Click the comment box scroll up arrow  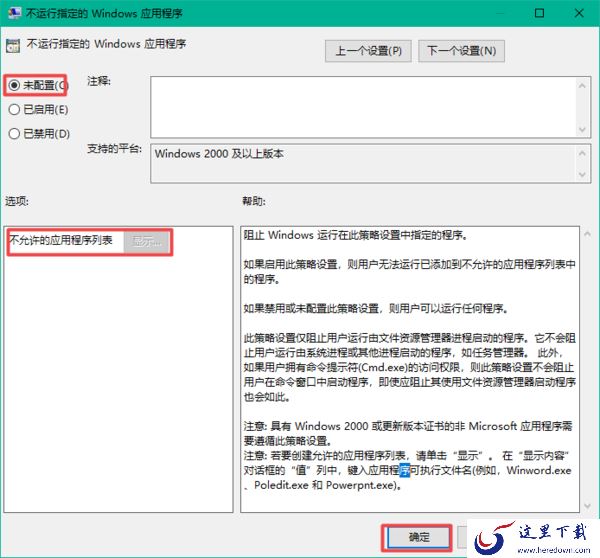(x=582, y=86)
